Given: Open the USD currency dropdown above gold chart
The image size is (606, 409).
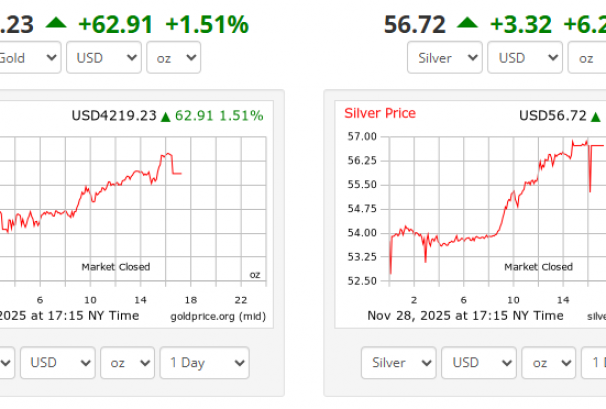Looking at the screenshot, I should point(103,58).
